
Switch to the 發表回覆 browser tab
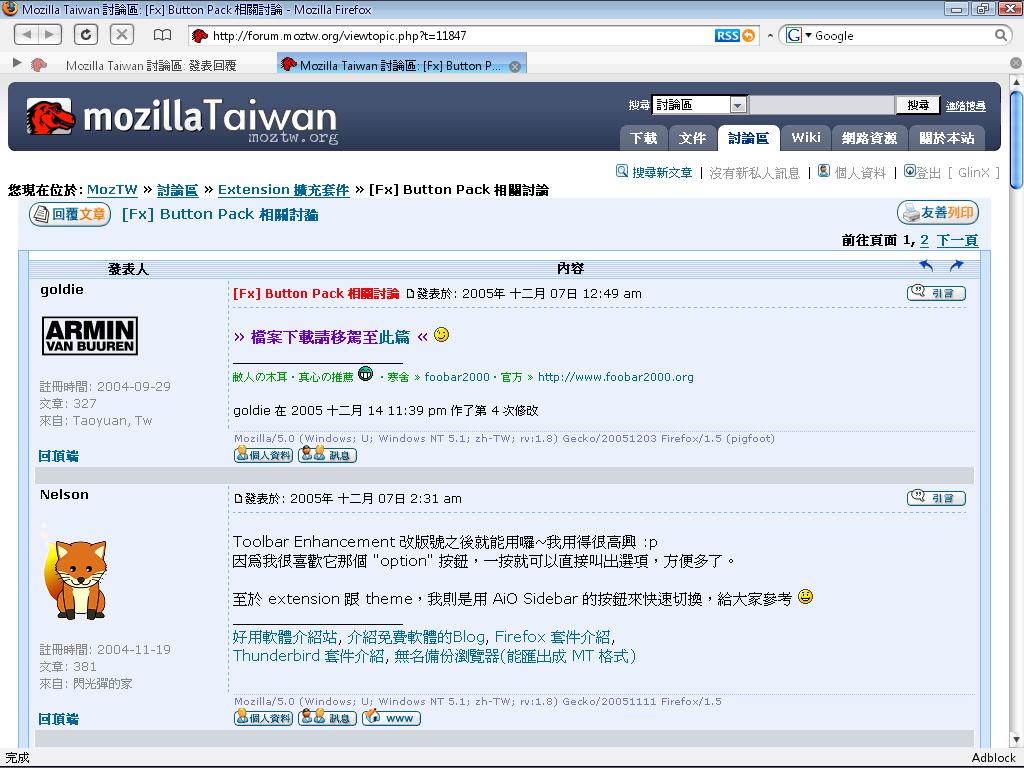point(151,65)
